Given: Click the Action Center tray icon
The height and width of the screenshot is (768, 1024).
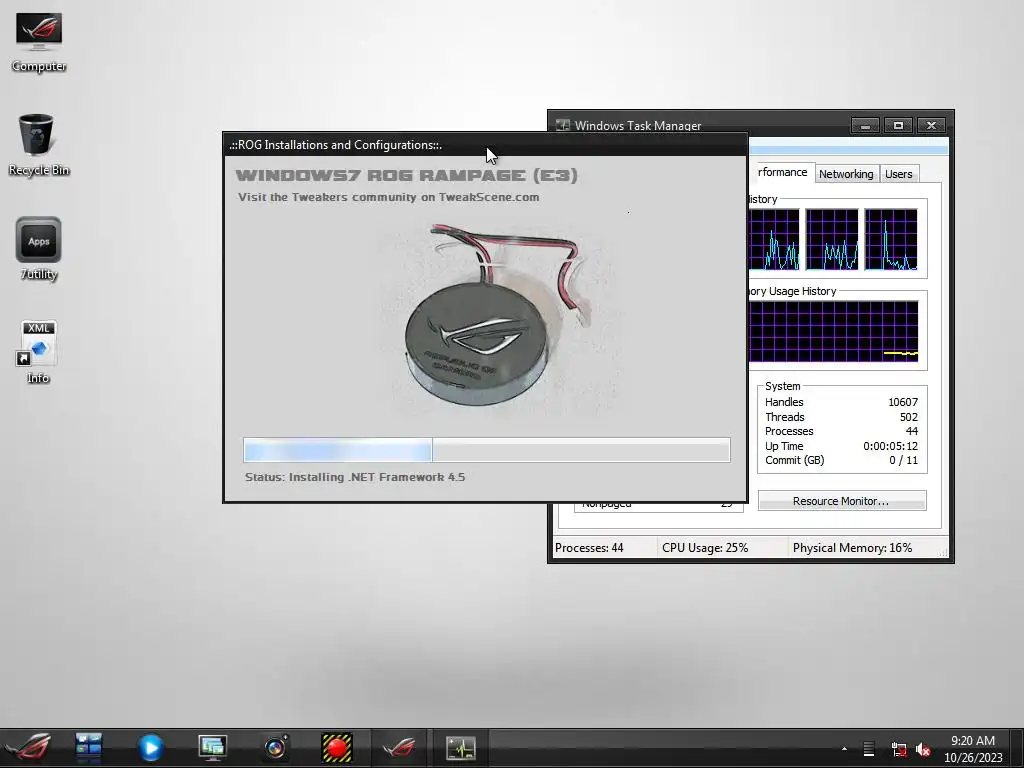Looking at the screenshot, I should point(869,749).
